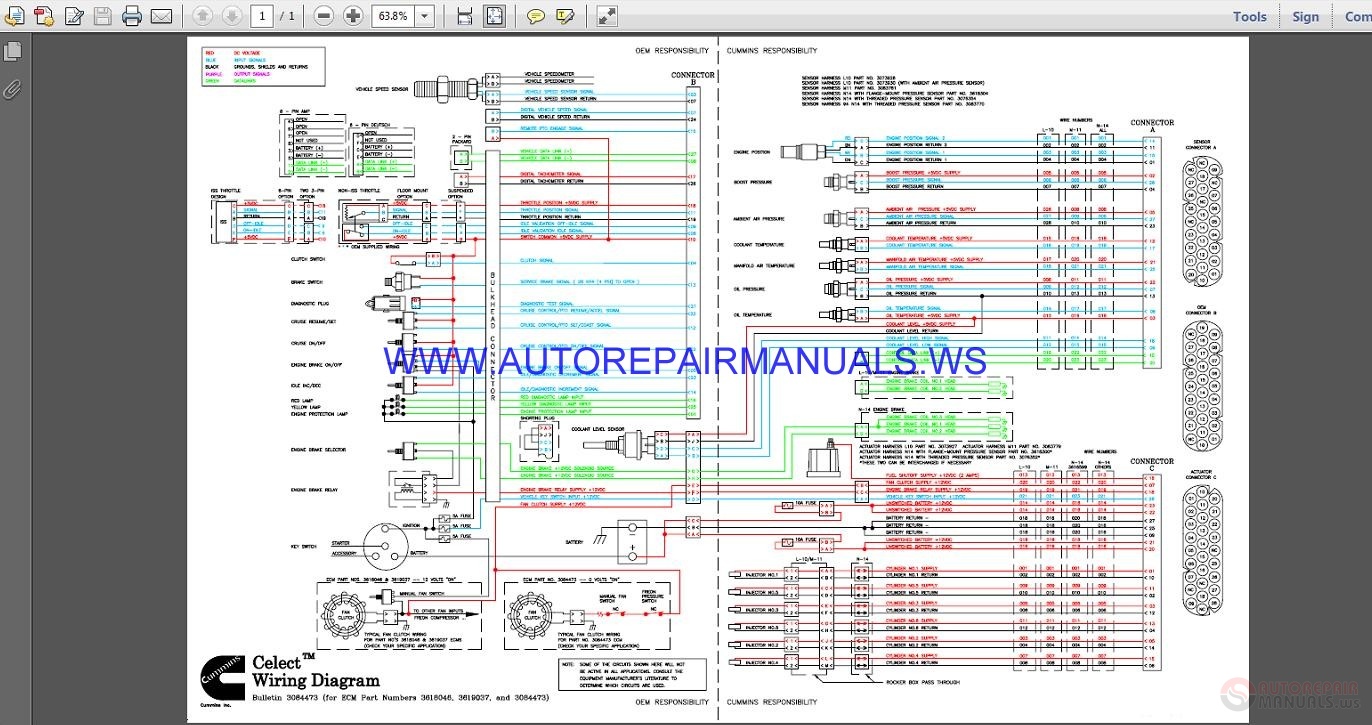Open the Tools pane
Screen dimensions: 1372x725
[1250, 16]
